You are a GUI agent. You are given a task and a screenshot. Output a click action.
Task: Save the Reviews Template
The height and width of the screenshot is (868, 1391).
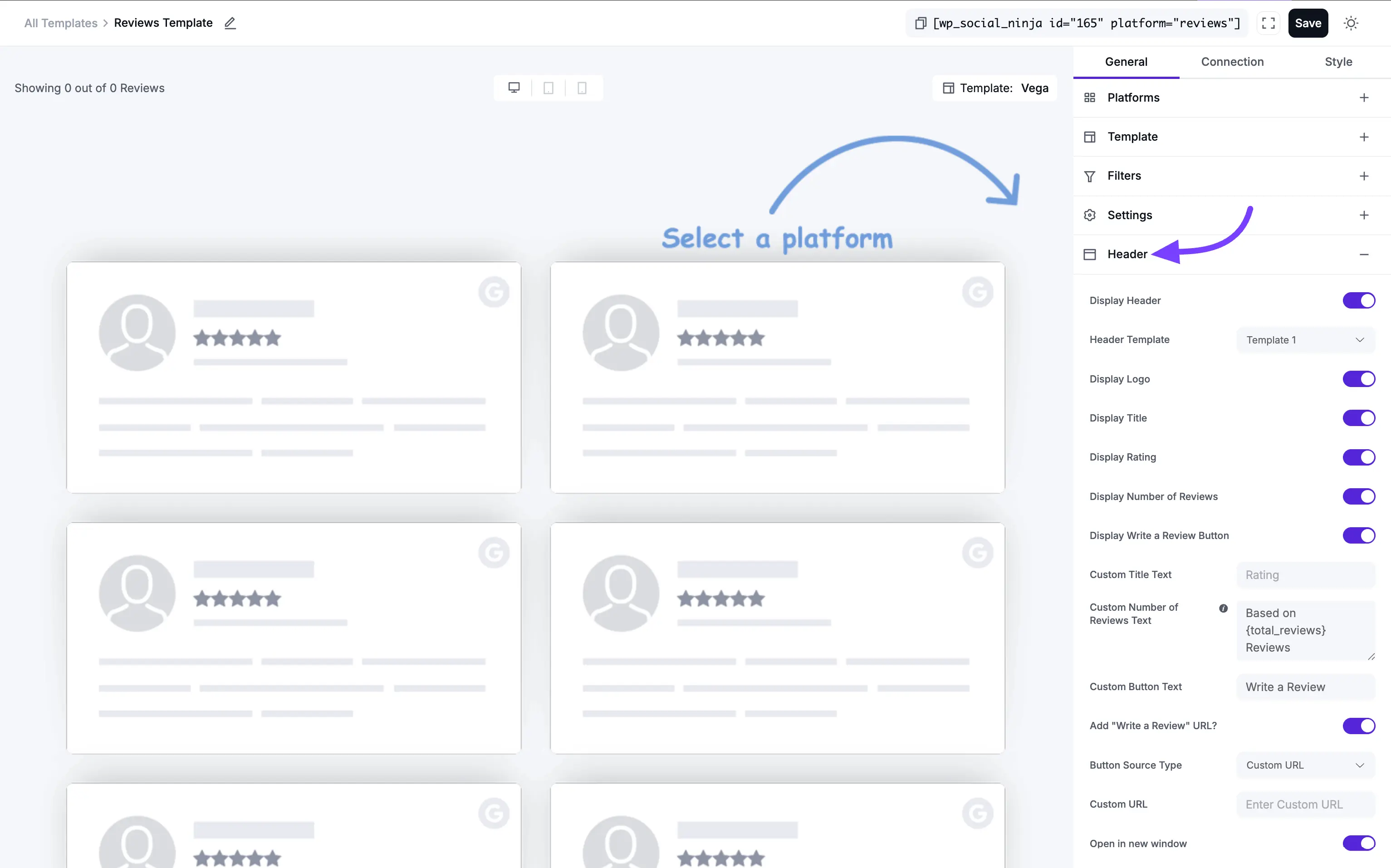[x=1308, y=23]
